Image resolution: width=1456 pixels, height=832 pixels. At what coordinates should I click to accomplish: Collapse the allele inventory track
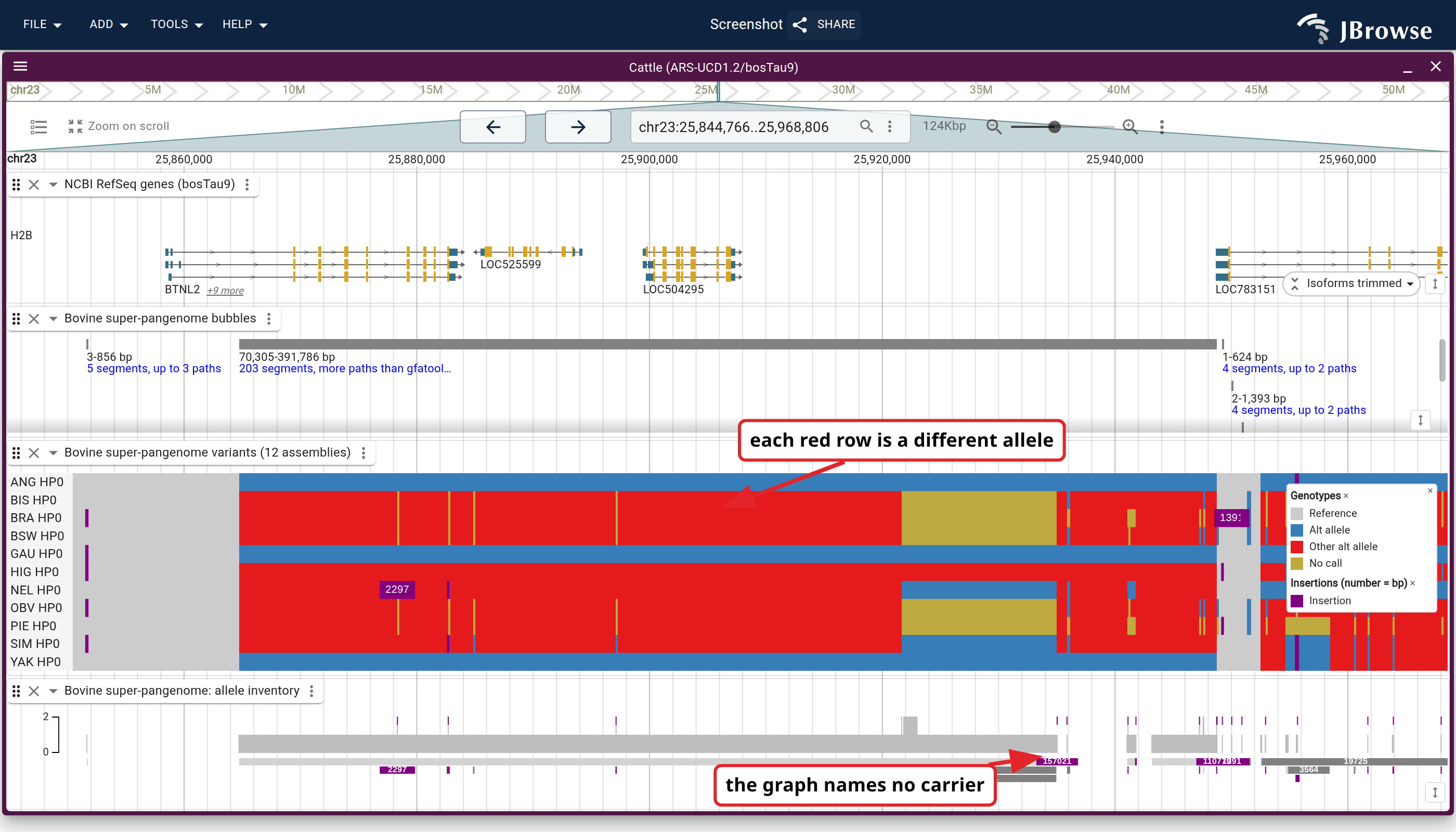click(53, 692)
